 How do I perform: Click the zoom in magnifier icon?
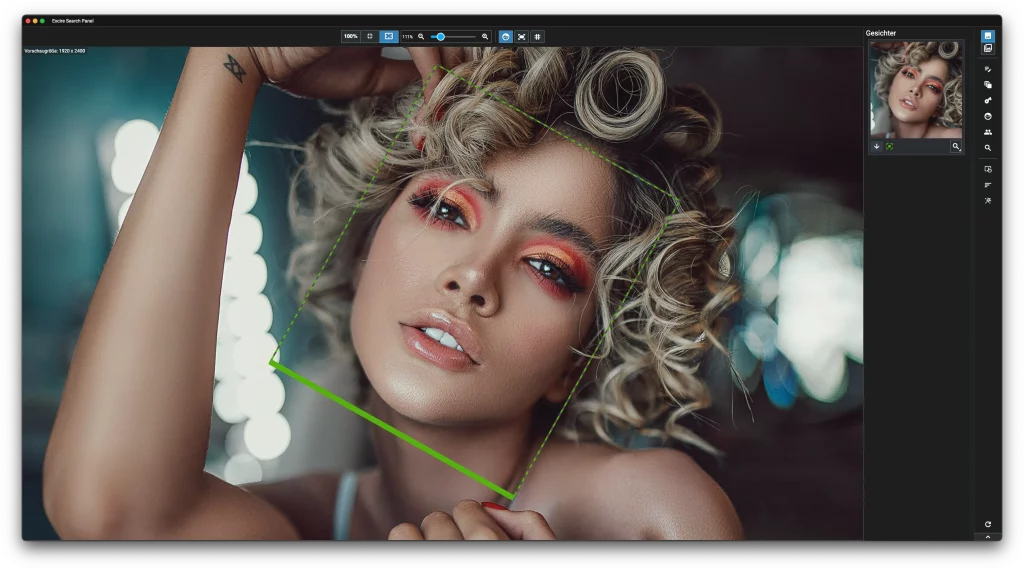(x=485, y=36)
